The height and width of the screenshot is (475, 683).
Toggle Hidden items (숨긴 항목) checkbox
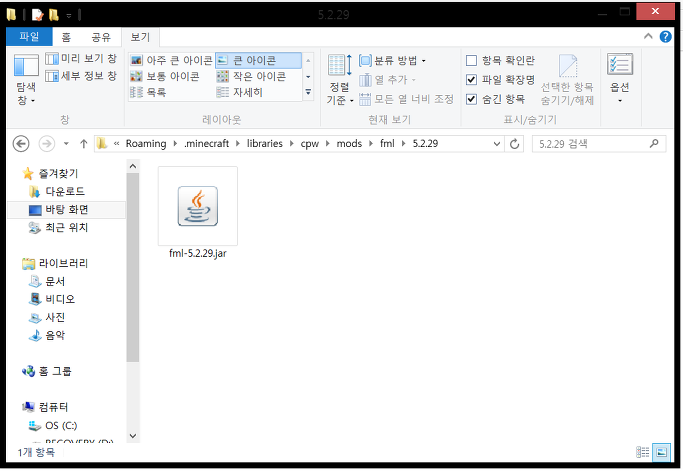click(495, 99)
